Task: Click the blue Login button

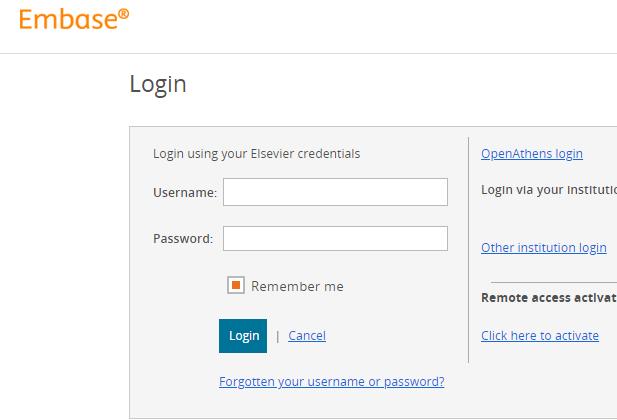Action: point(243,336)
